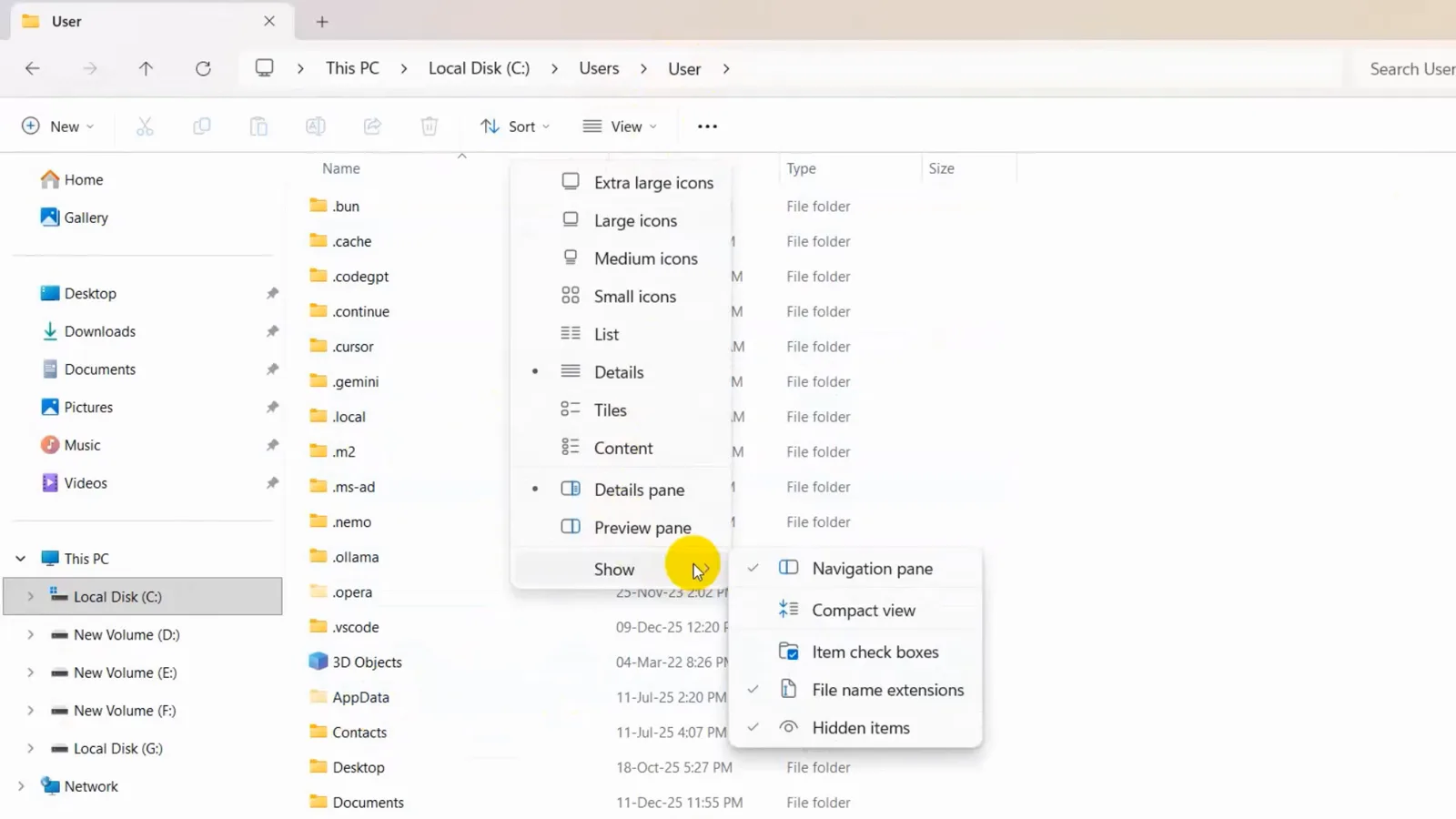Toggle File name extensions

click(x=855, y=690)
